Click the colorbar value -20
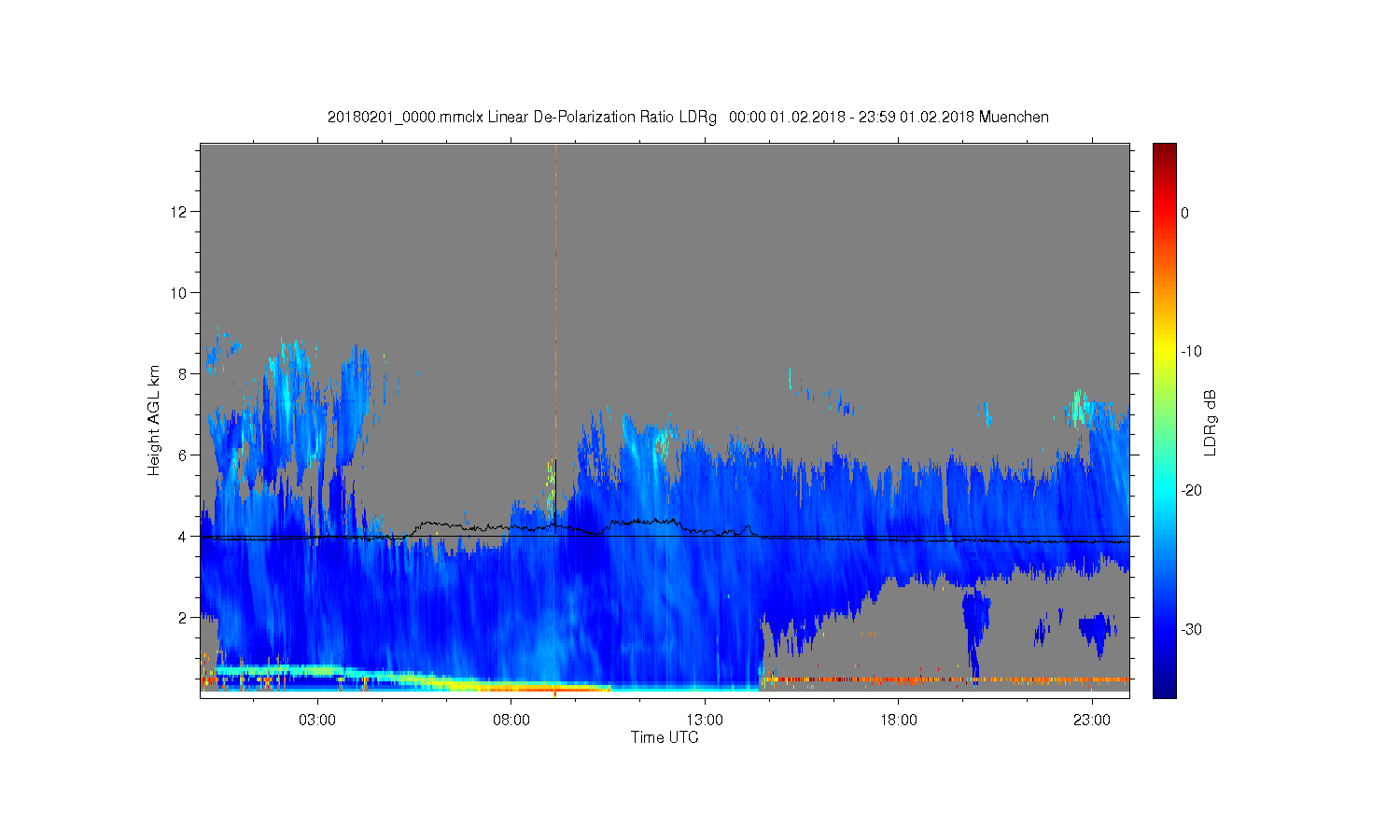The width and height of the screenshot is (1400, 840). click(x=1191, y=491)
